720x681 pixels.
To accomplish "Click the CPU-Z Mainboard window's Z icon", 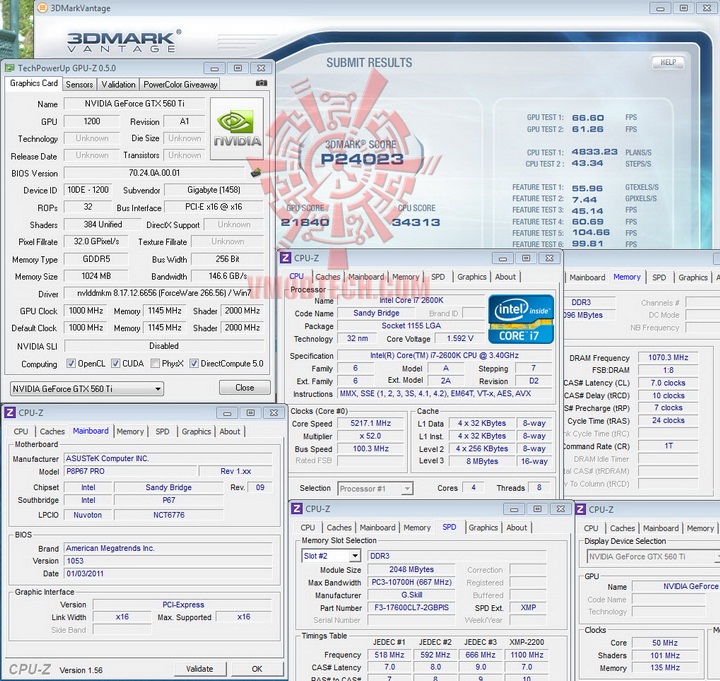I will 10,412.
